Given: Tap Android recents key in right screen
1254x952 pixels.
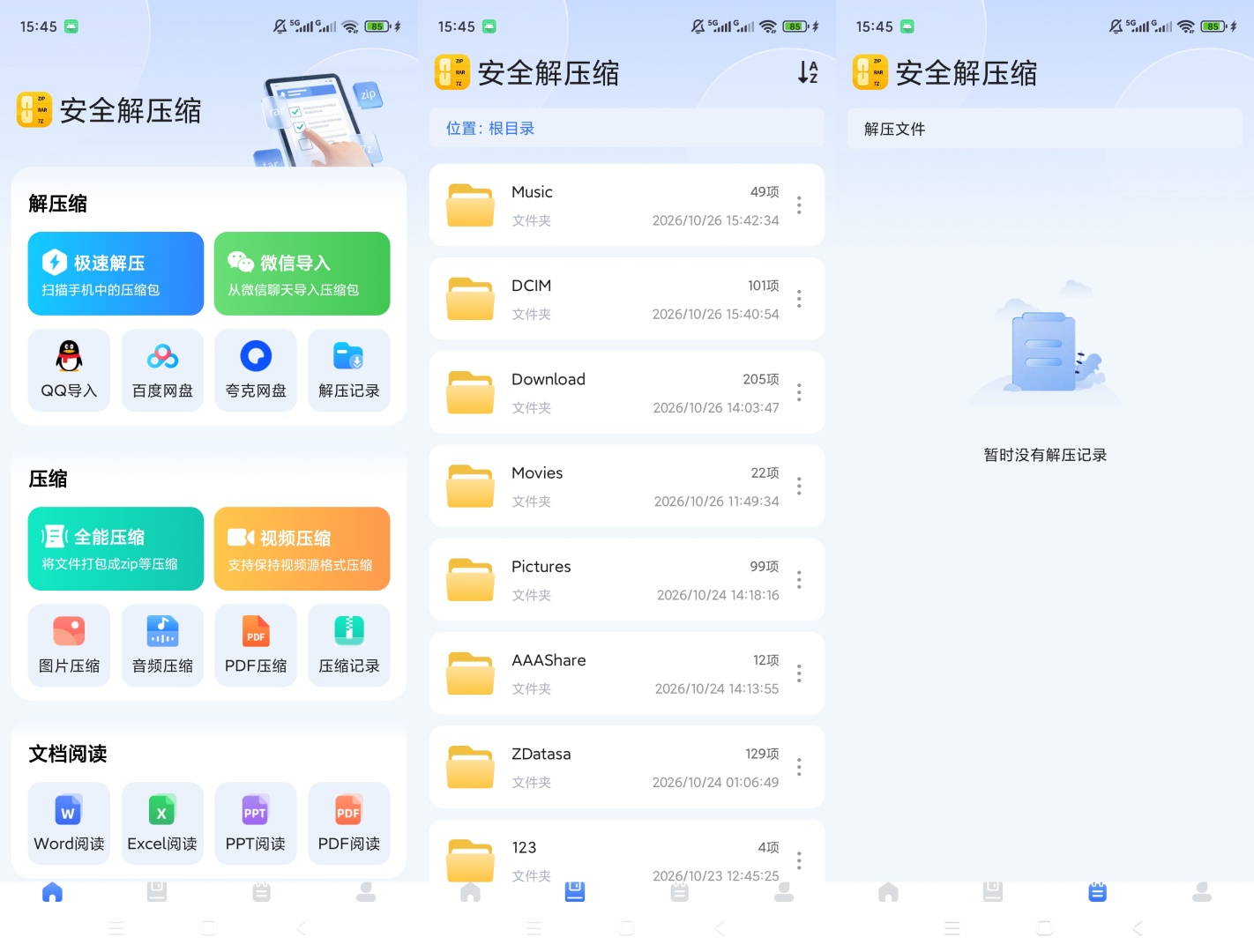Looking at the screenshot, I should pyautogui.click(x=952, y=928).
